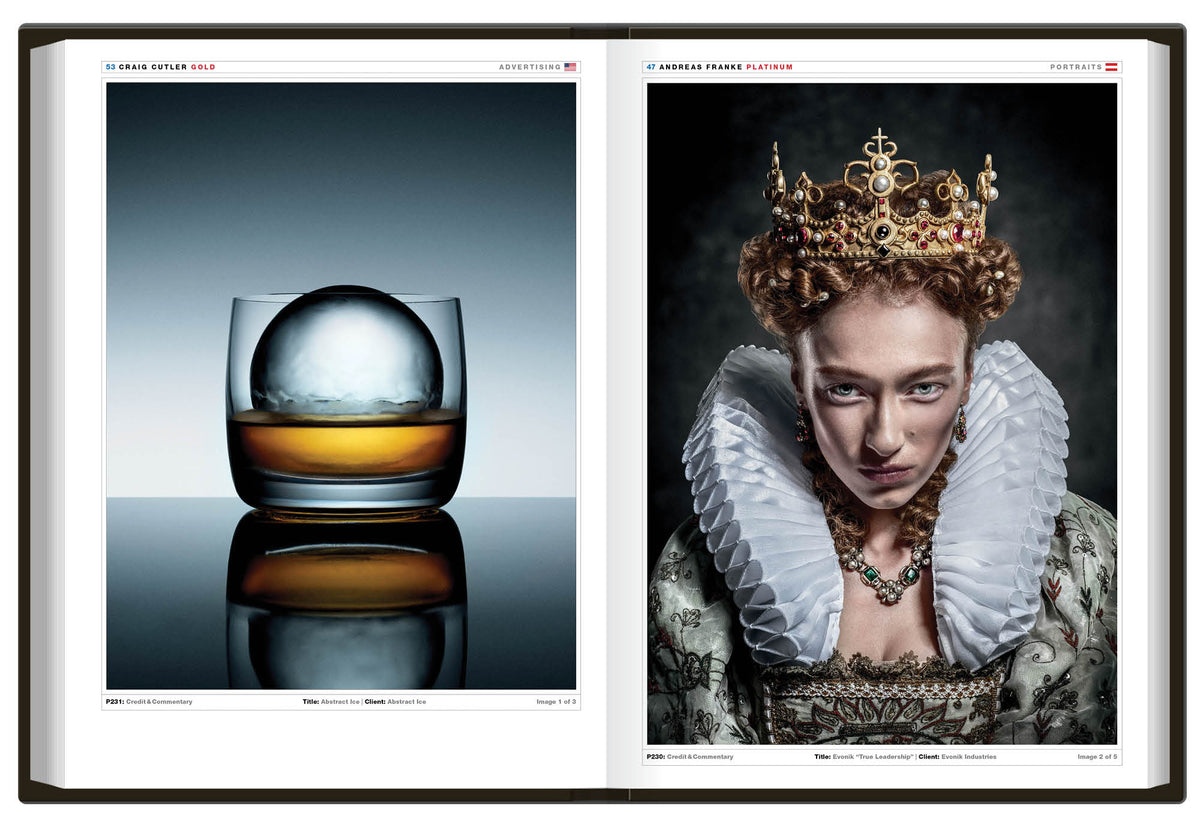The height and width of the screenshot is (830, 1200).
Task: Go to P230 Credit & Commentary
Action: point(690,757)
